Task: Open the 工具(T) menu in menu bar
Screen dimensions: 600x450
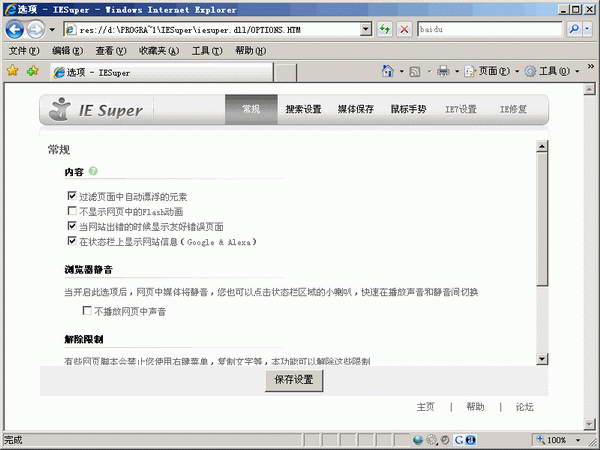Action: [x=207, y=51]
